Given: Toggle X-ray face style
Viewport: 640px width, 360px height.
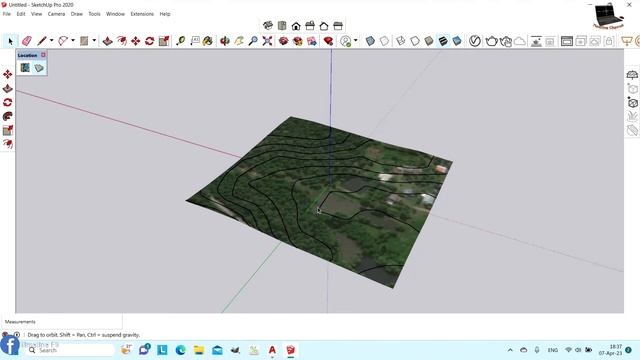Looking at the screenshot, I should (370, 41).
